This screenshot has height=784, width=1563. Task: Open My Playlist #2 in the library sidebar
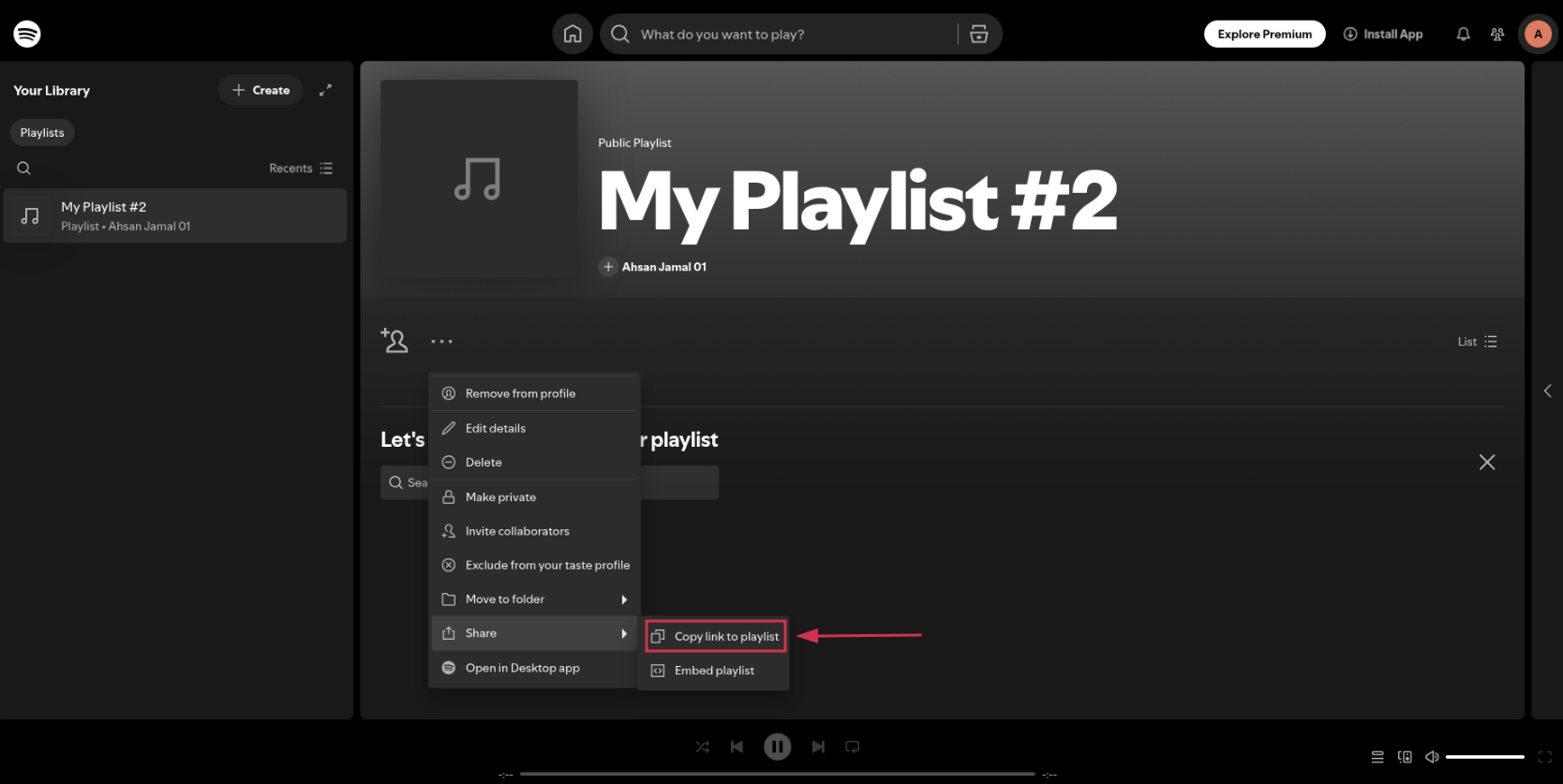[175, 215]
